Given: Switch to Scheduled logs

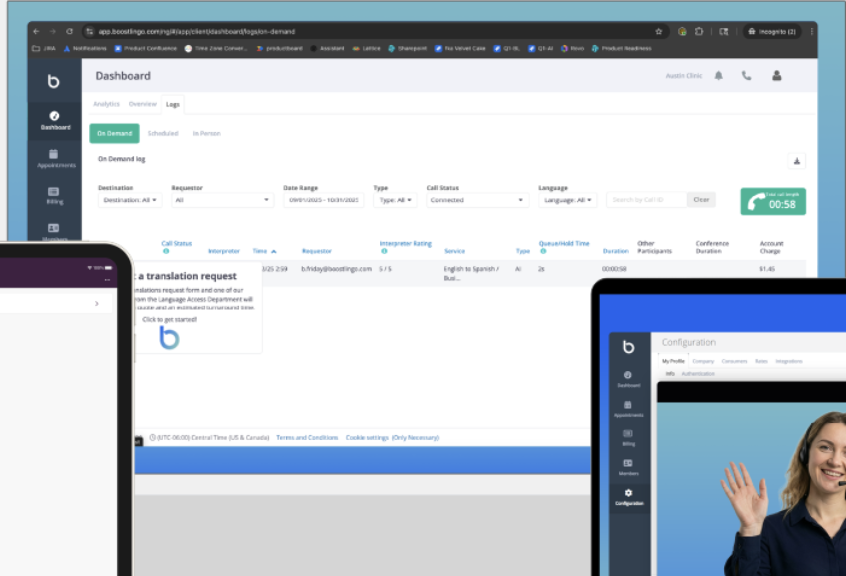Looking at the screenshot, I should [163, 134].
